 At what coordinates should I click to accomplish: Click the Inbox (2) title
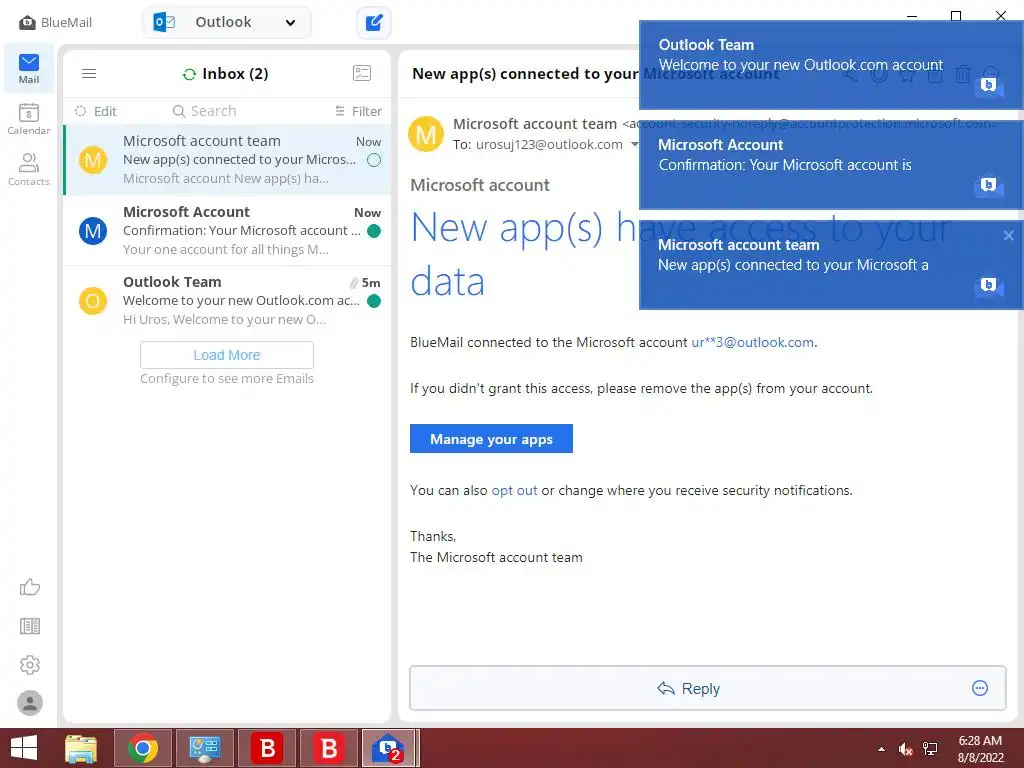click(x=235, y=74)
